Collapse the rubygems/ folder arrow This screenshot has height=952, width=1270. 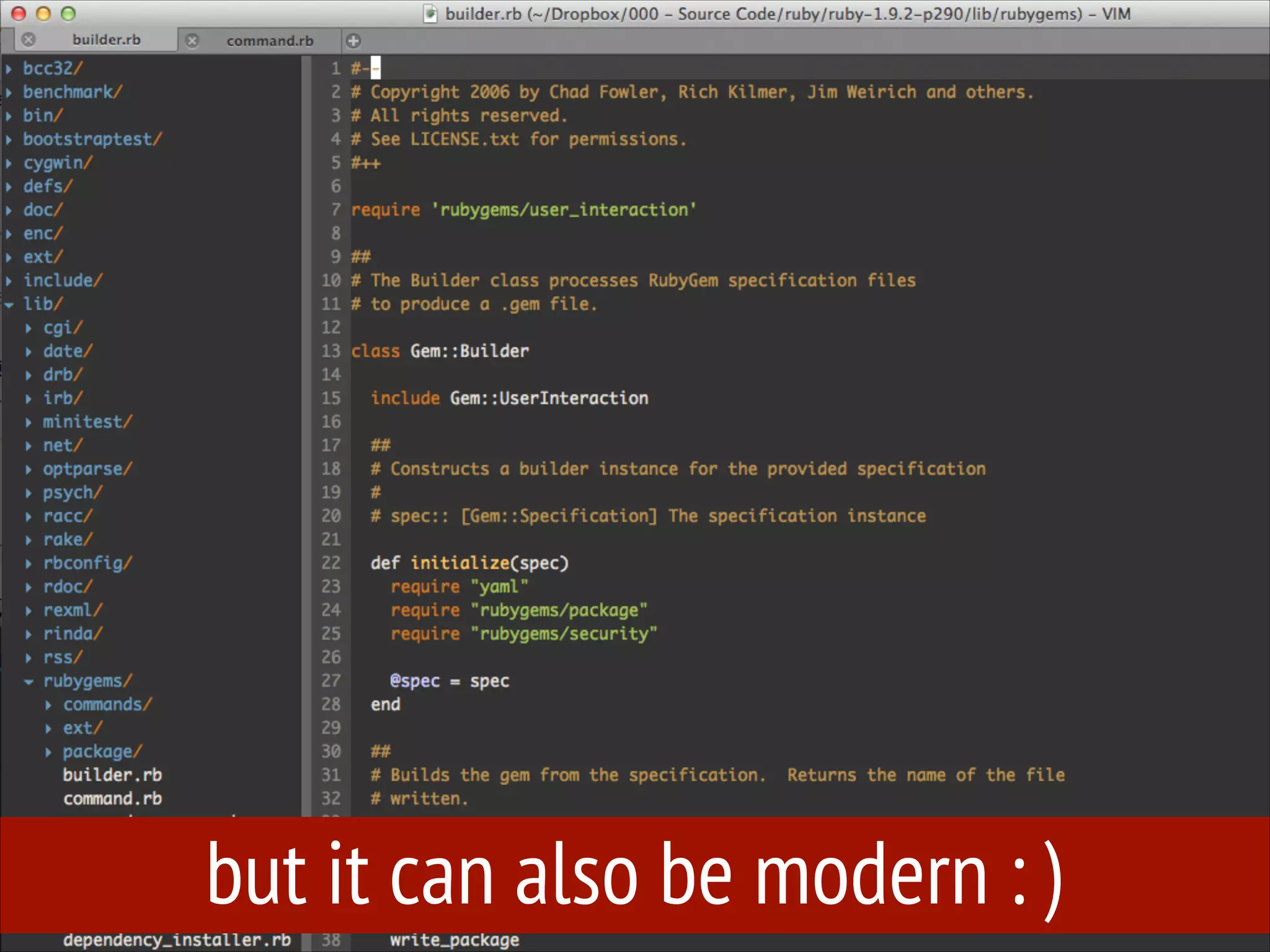(29, 681)
